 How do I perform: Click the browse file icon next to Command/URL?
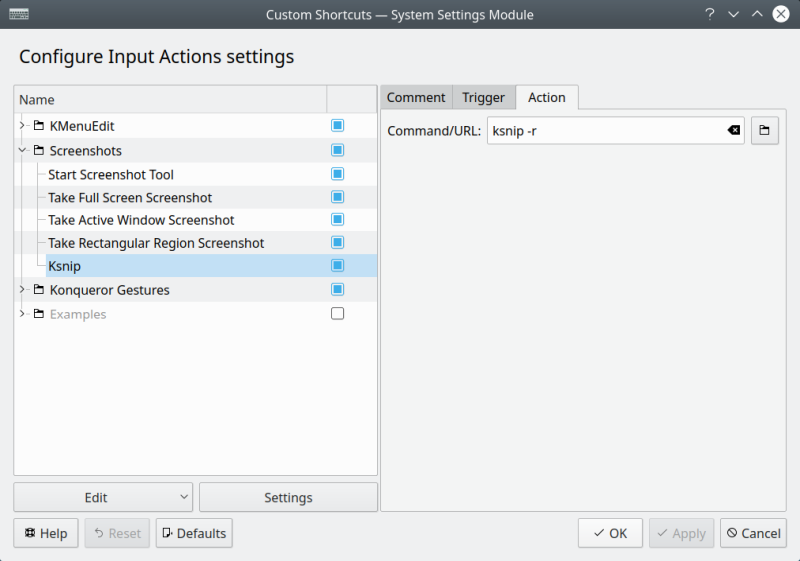764,131
